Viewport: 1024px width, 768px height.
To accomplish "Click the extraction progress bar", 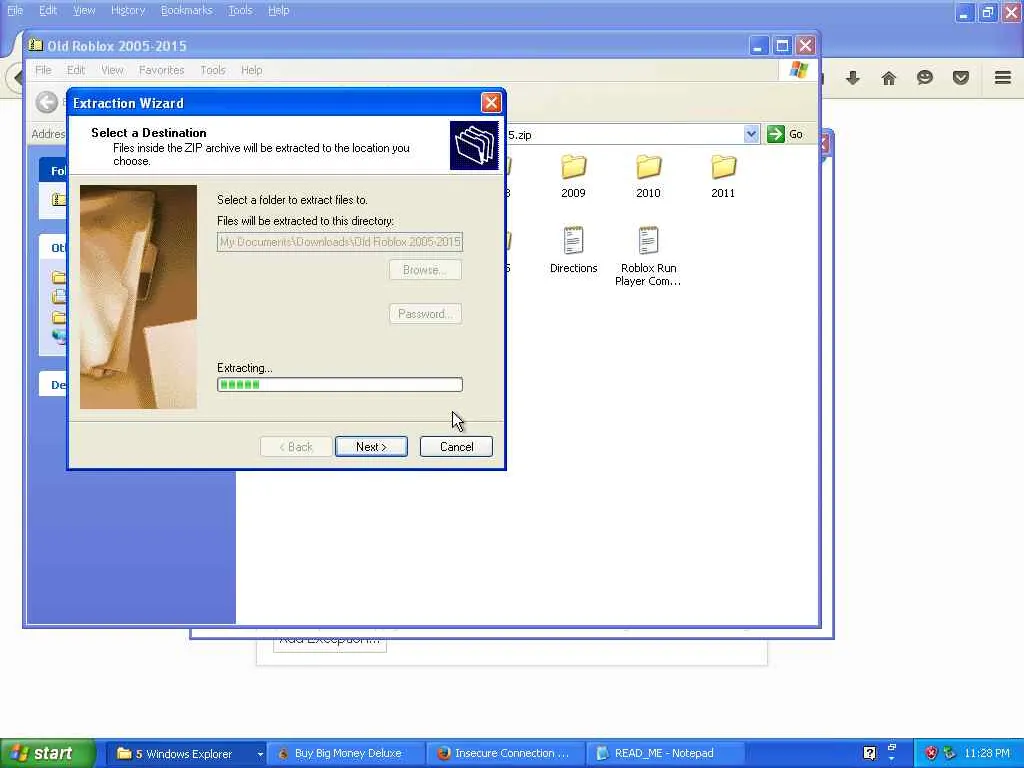I will pyautogui.click(x=340, y=385).
